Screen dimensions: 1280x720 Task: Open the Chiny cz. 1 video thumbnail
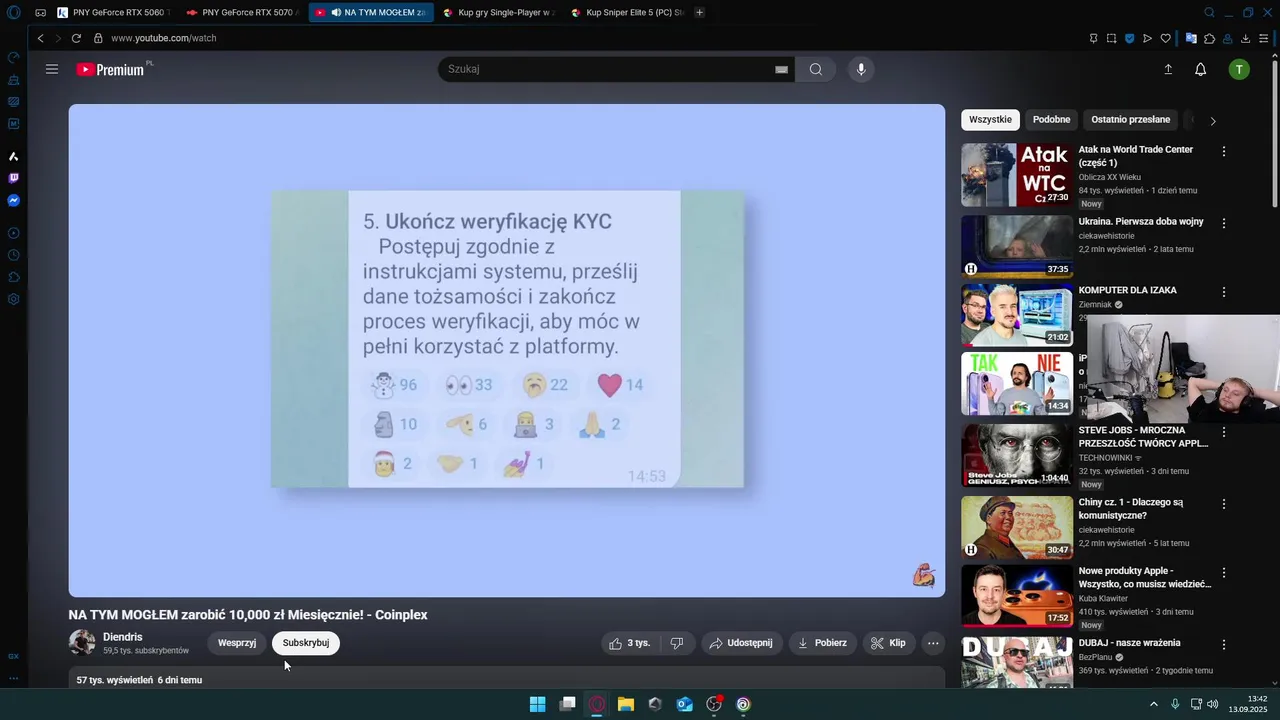(1017, 527)
